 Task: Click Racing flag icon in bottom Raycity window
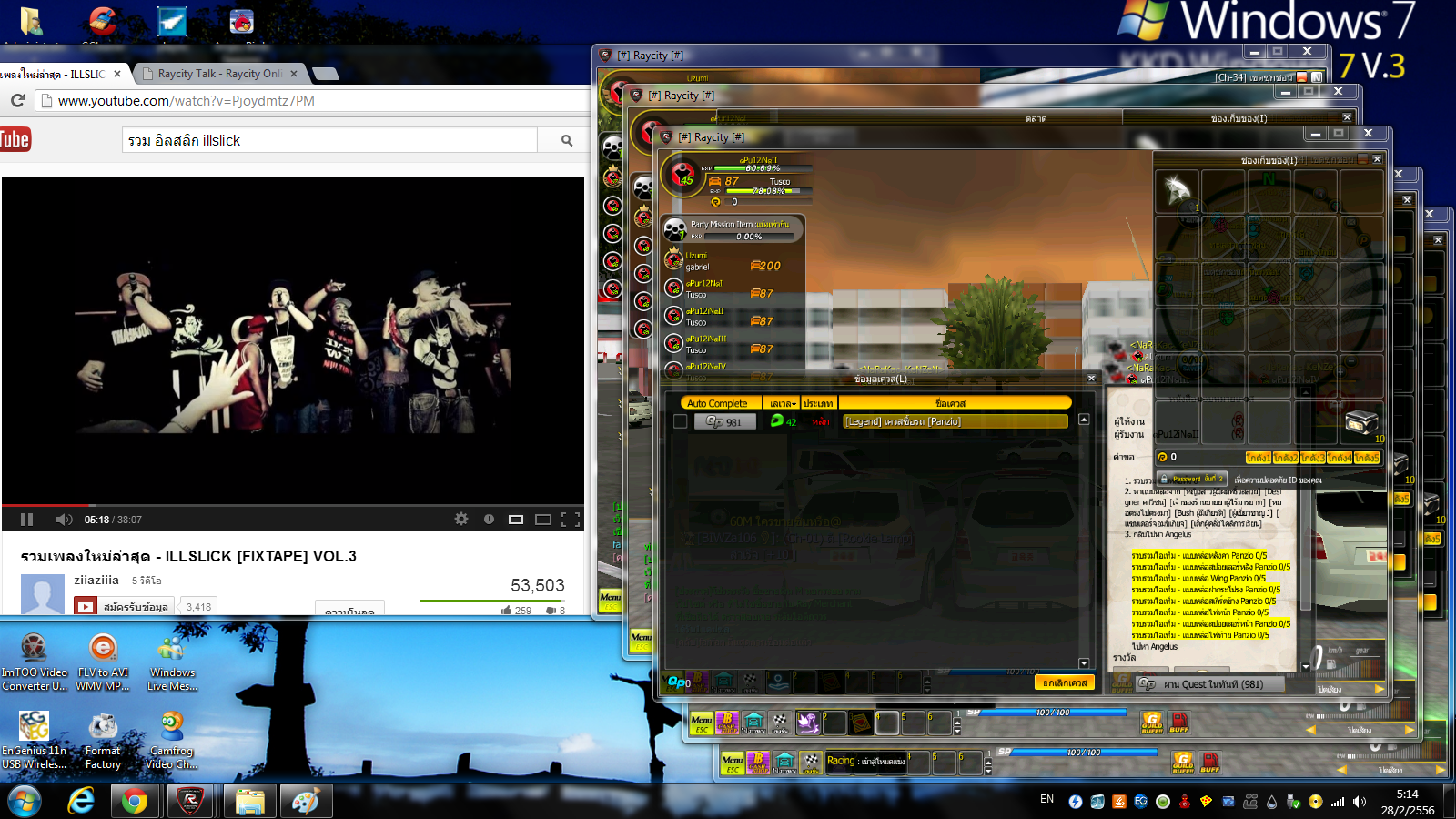(x=810, y=763)
